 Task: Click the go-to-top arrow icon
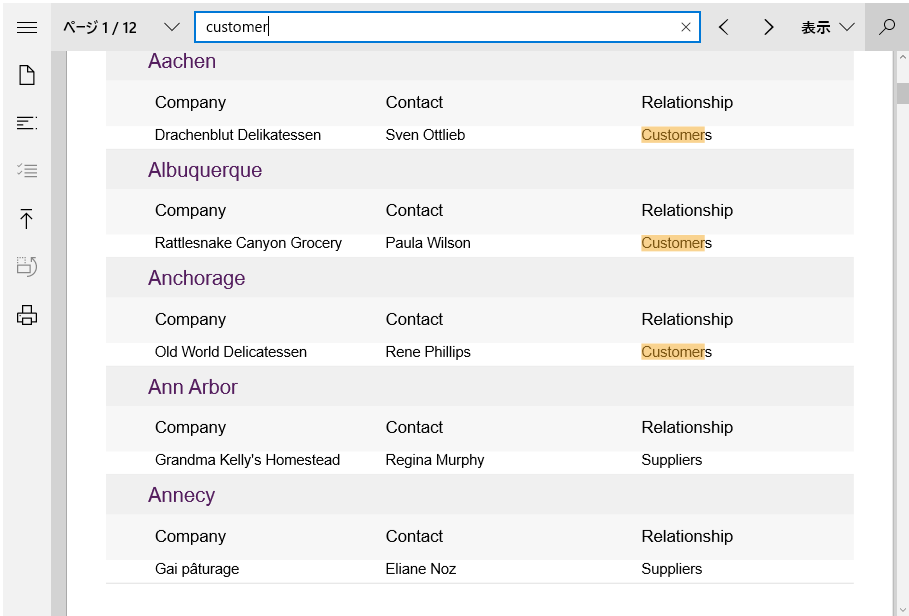click(x=27, y=218)
